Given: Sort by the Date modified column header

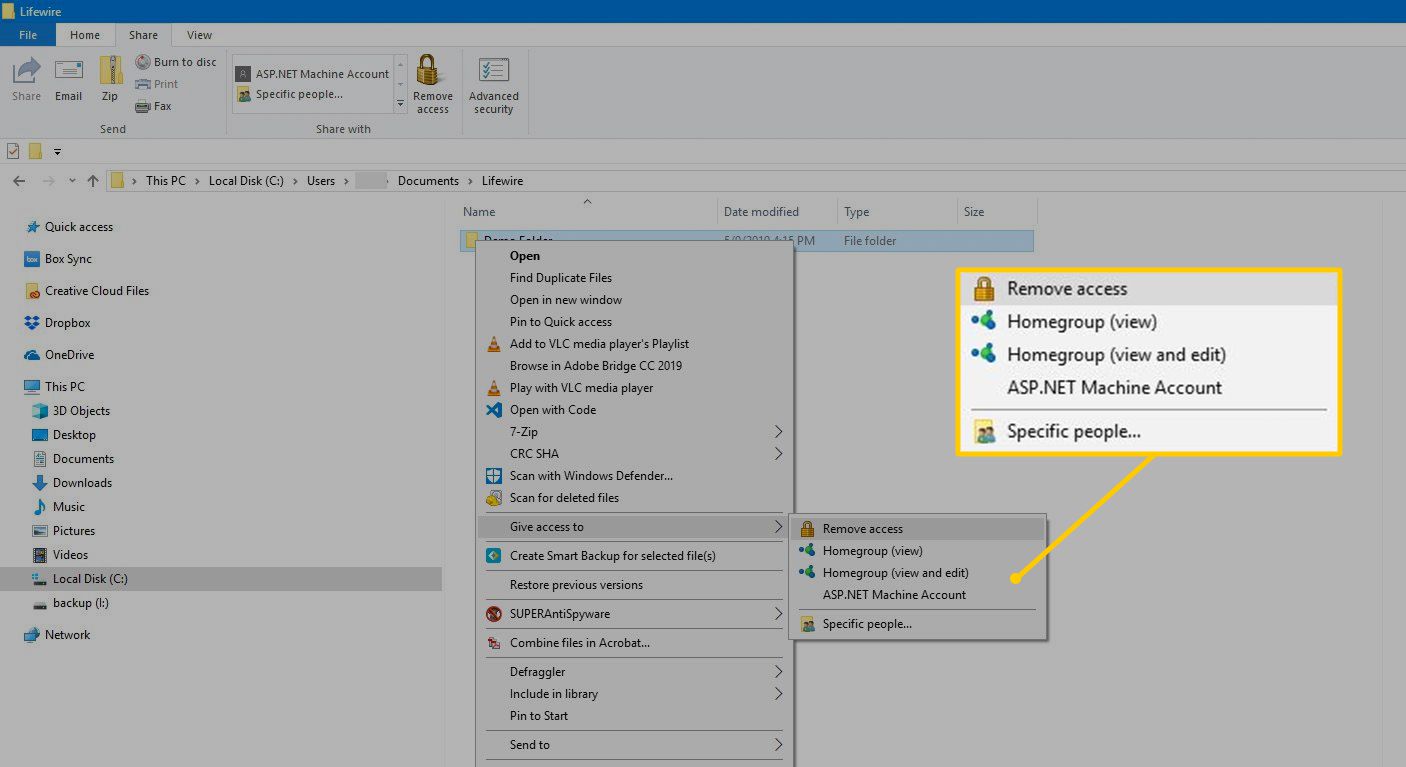Looking at the screenshot, I should (x=778, y=212).
